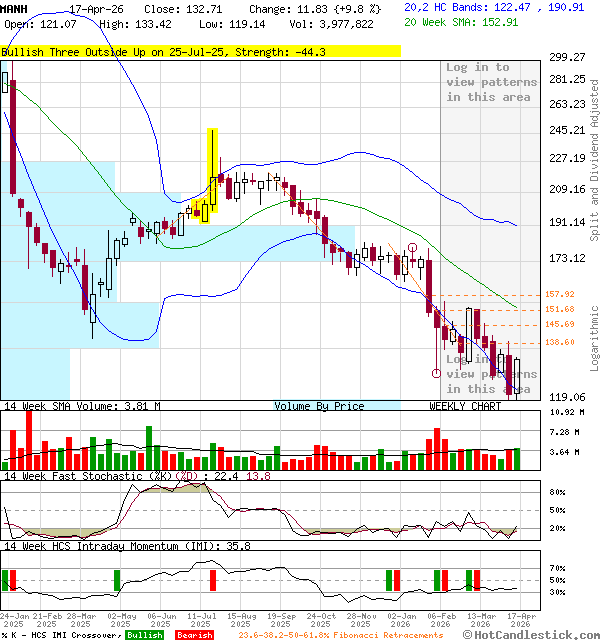Click the red Bearish legend box

[x=193, y=635]
